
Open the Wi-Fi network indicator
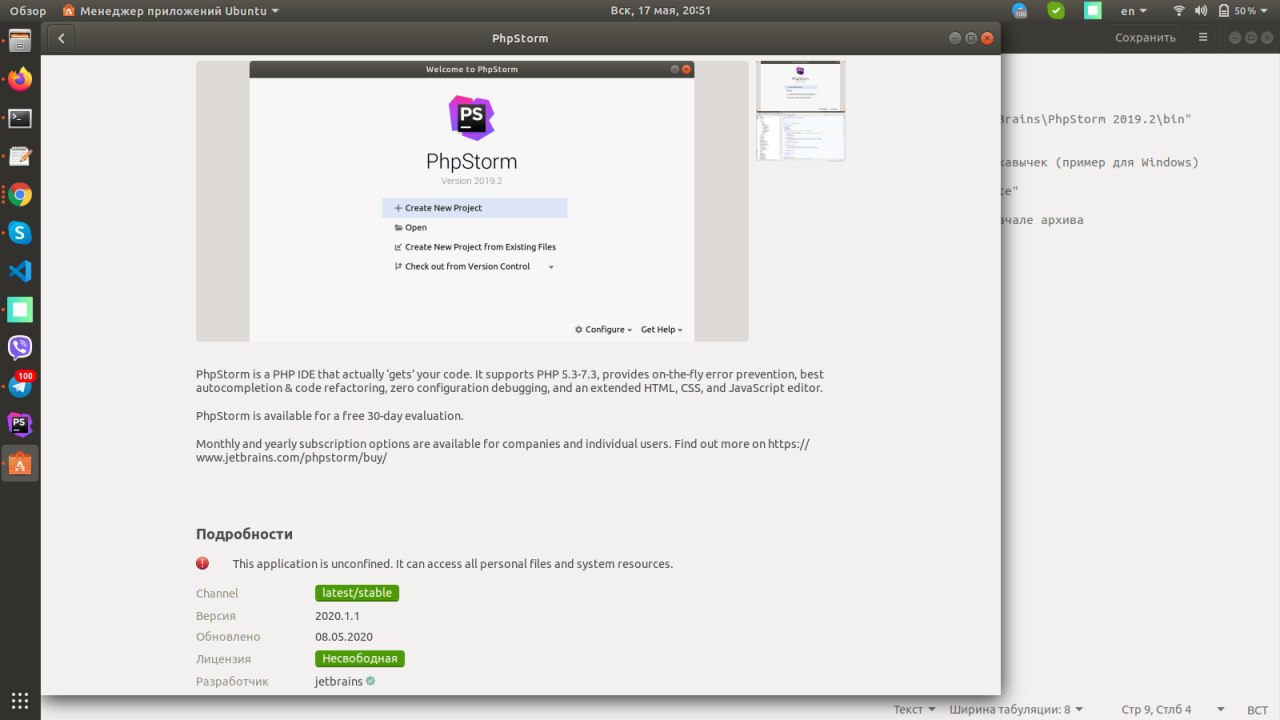(1178, 10)
